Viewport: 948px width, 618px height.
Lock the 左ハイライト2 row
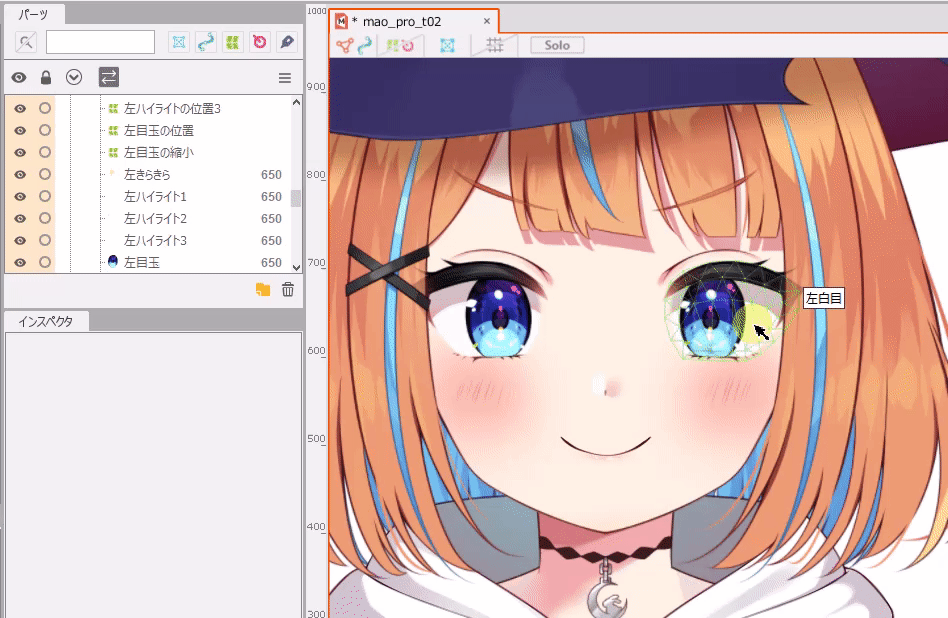(45, 218)
